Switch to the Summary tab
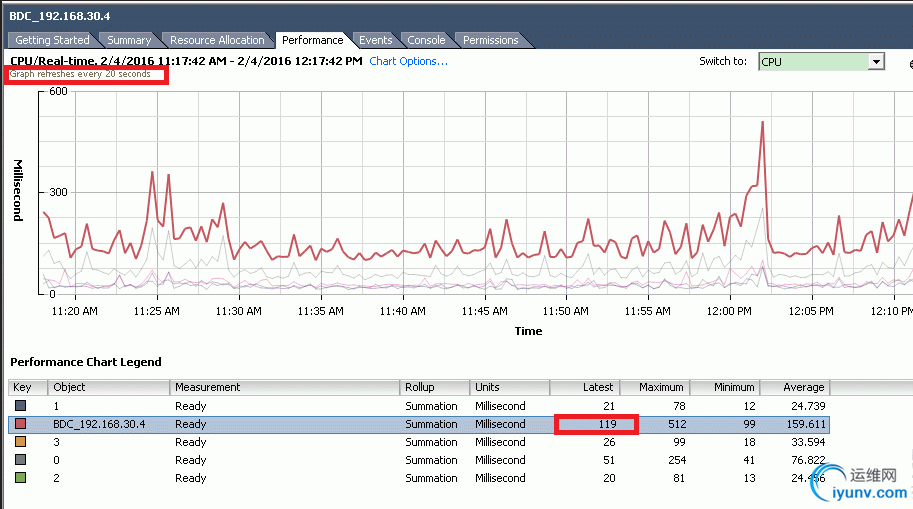 coord(129,40)
